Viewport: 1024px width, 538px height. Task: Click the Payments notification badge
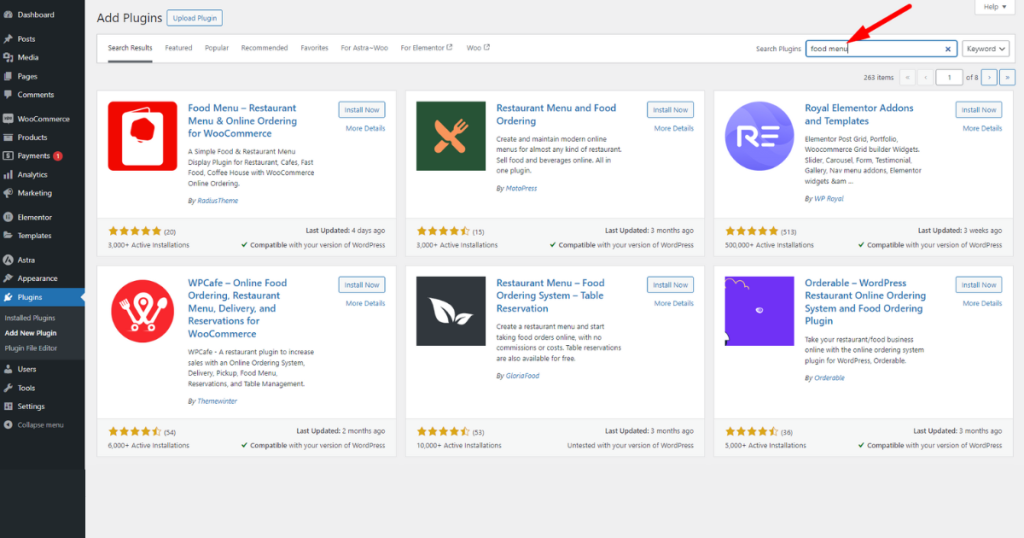click(x=57, y=156)
